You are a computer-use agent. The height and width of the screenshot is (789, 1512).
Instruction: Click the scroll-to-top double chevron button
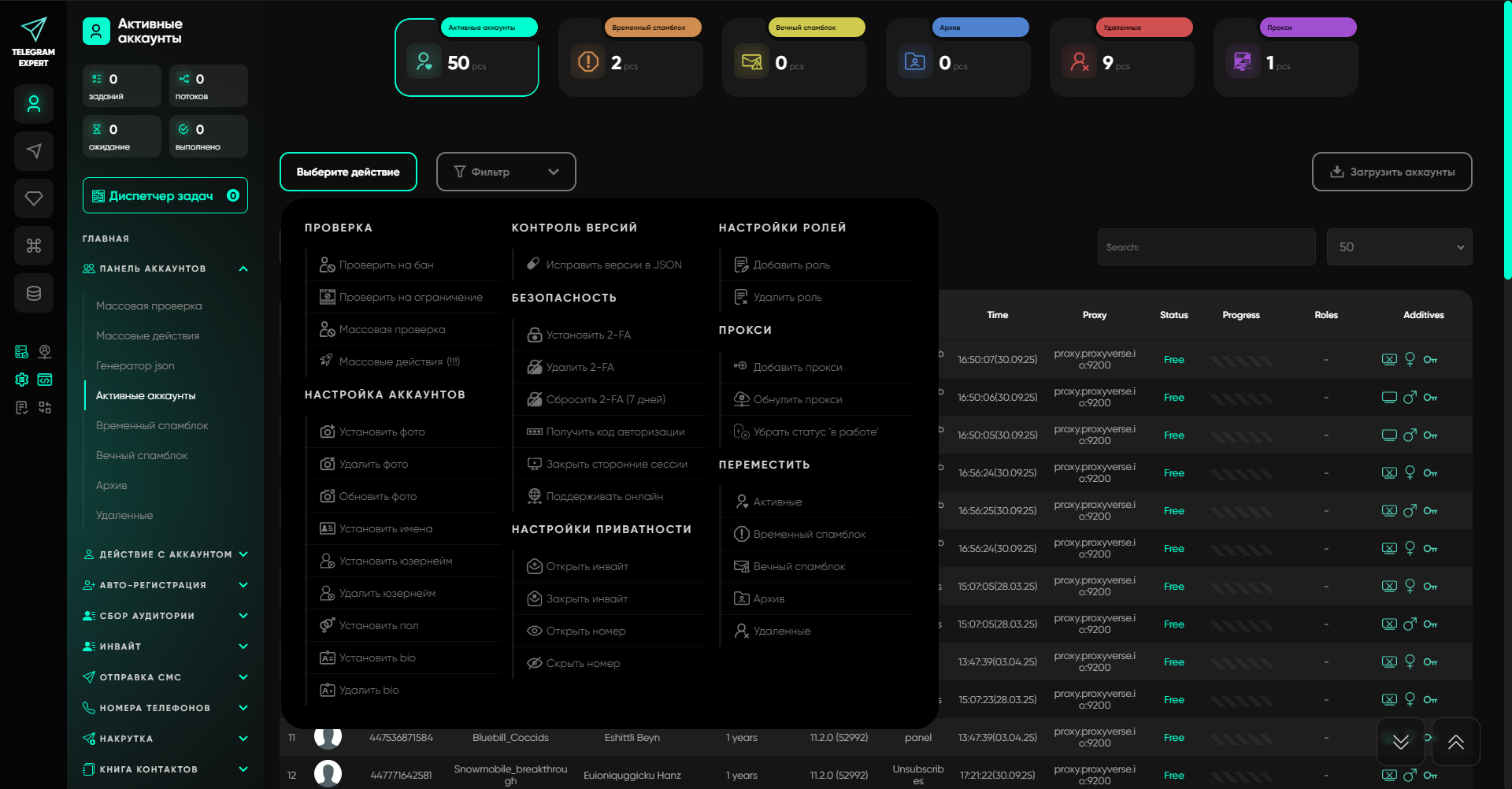click(x=1455, y=742)
